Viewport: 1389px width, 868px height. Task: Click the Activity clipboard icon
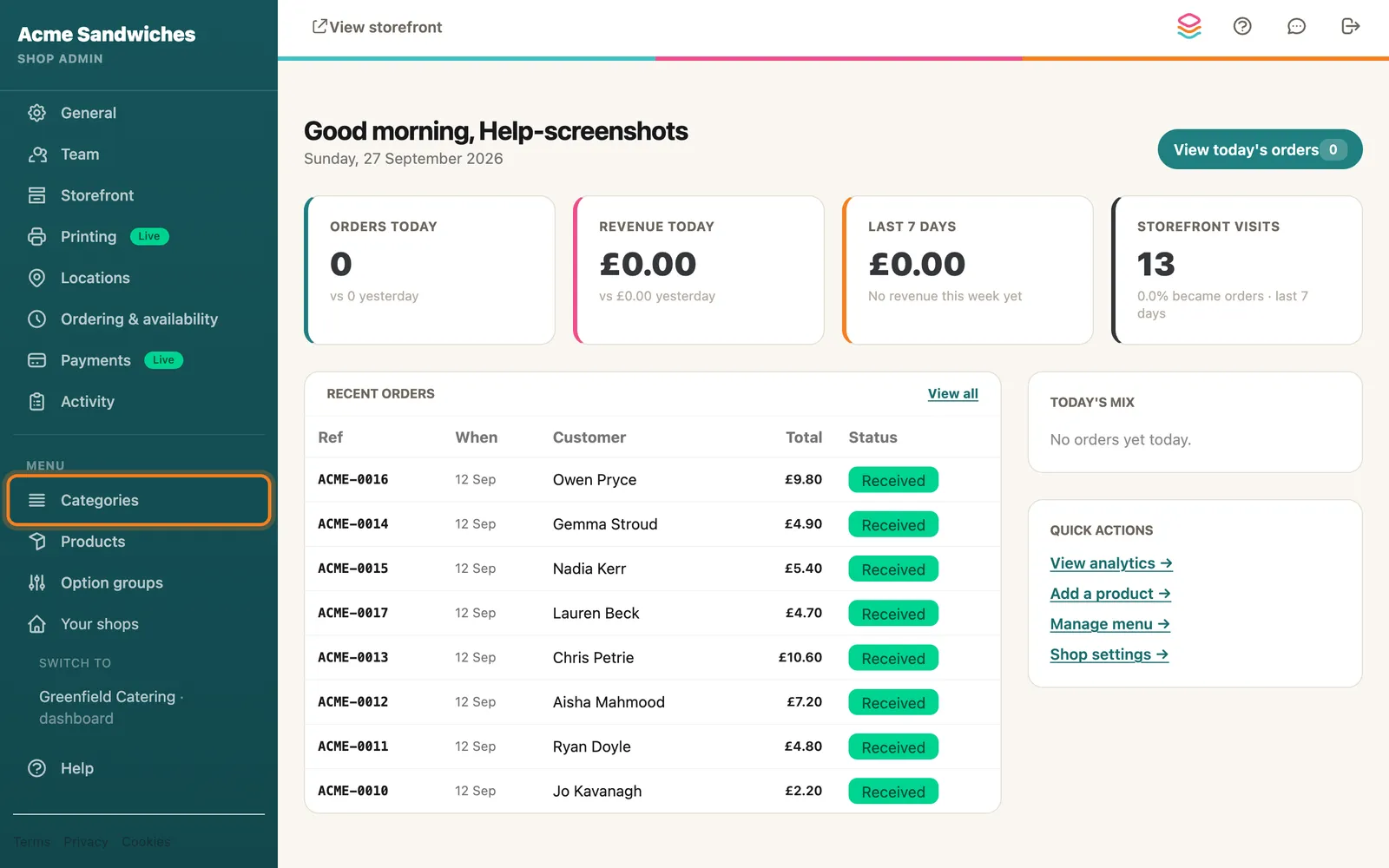pyautogui.click(x=36, y=402)
